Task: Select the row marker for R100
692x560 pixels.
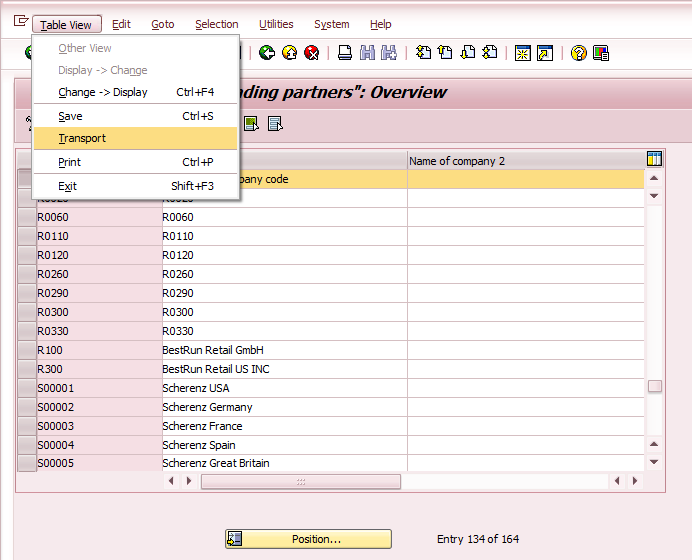Action: (27, 350)
